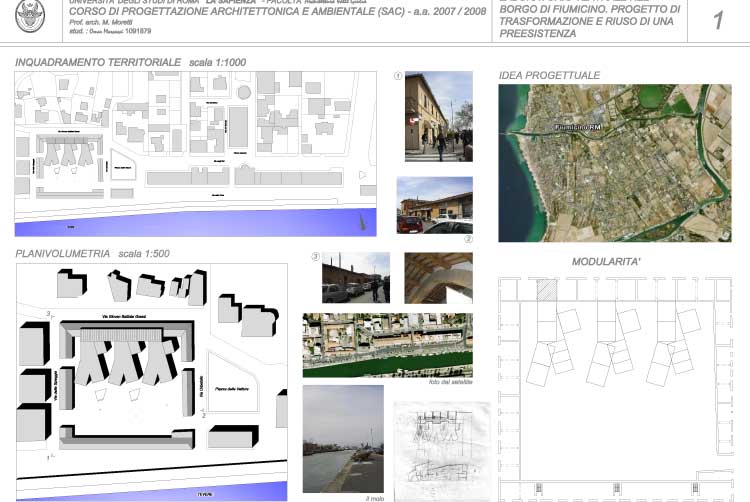Screen dimensions: 750x502
Task: Click 'Prof. arch. M. Moretti' text
Action: [x=101, y=22]
